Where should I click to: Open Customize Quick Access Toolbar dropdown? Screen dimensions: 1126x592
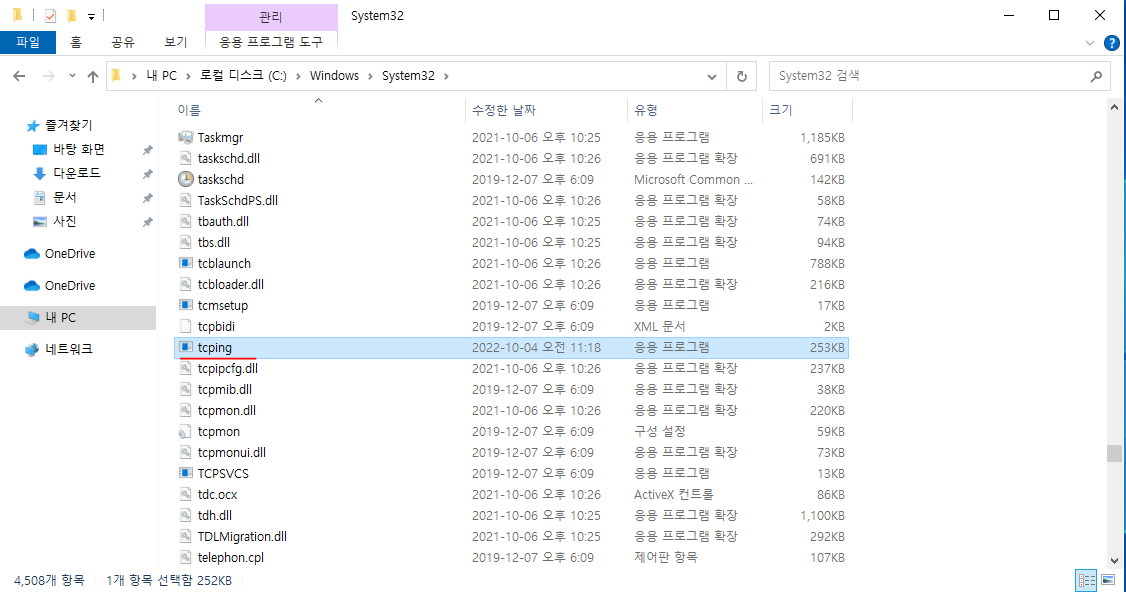point(91,16)
